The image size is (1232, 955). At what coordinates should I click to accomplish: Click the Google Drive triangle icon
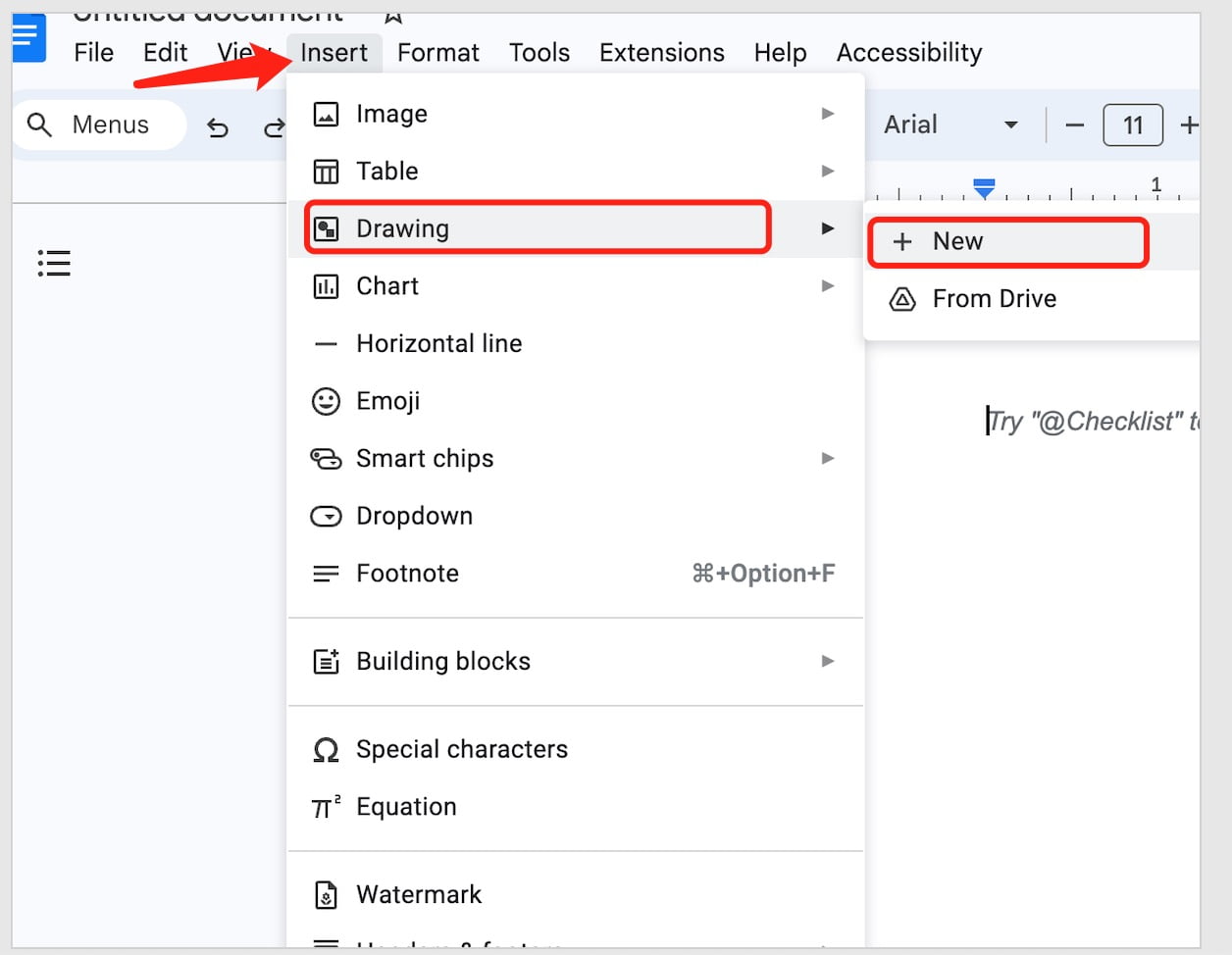(x=901, y=299)
